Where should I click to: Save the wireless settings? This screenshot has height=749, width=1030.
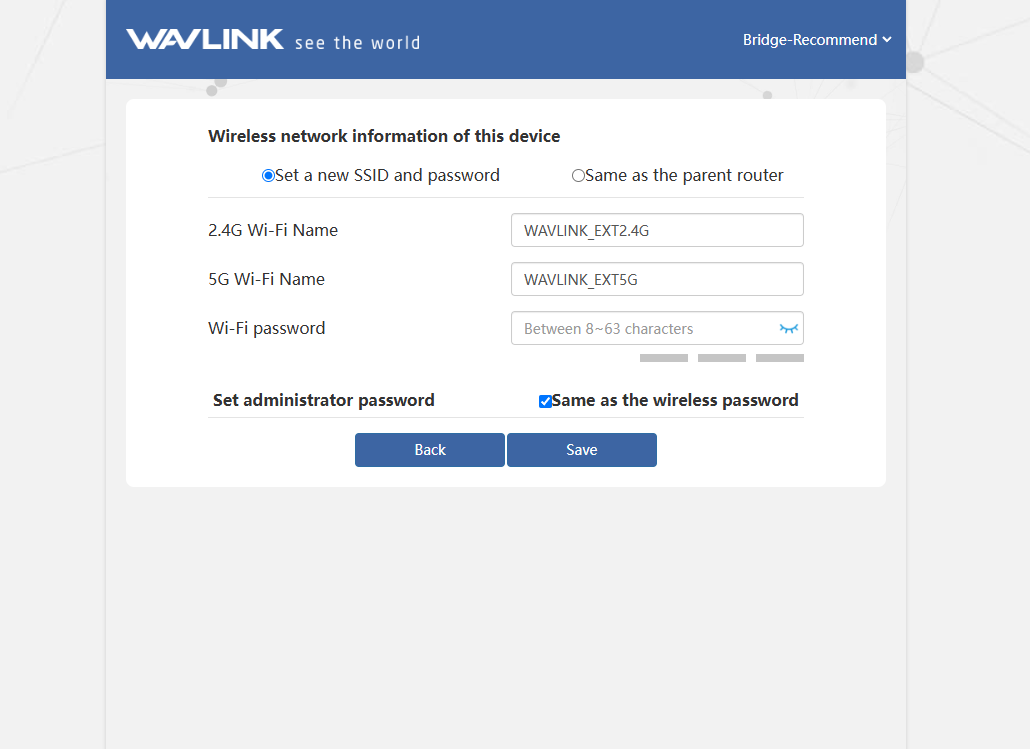tap(581, 450)
